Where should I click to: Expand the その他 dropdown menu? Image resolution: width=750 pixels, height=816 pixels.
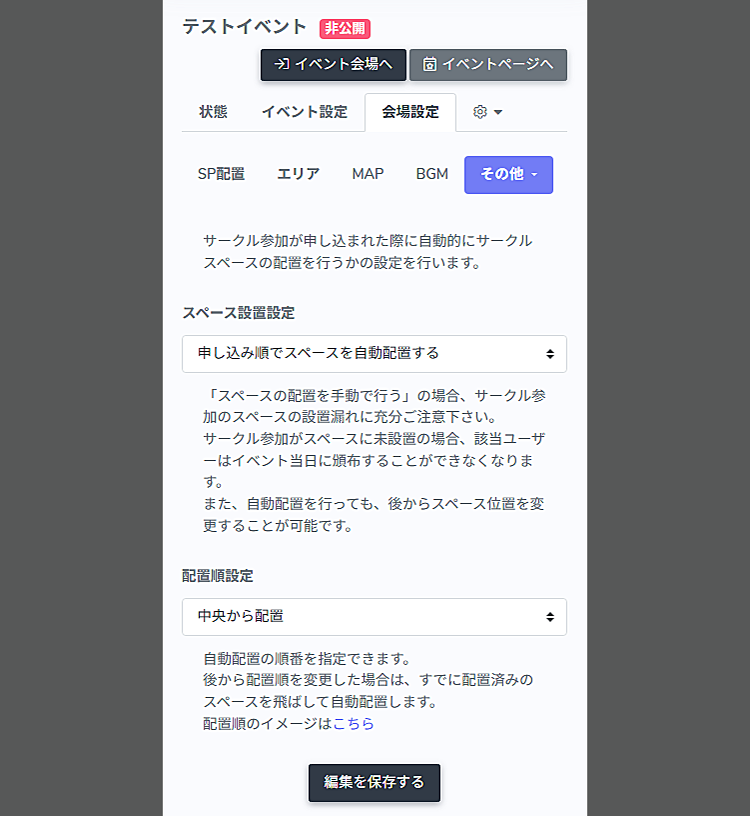[x=508, y=174]
